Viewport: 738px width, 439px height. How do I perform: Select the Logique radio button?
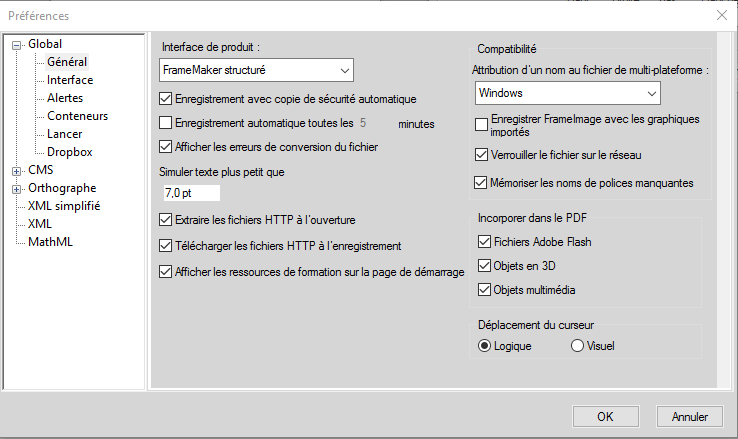[x=485, y=346]
